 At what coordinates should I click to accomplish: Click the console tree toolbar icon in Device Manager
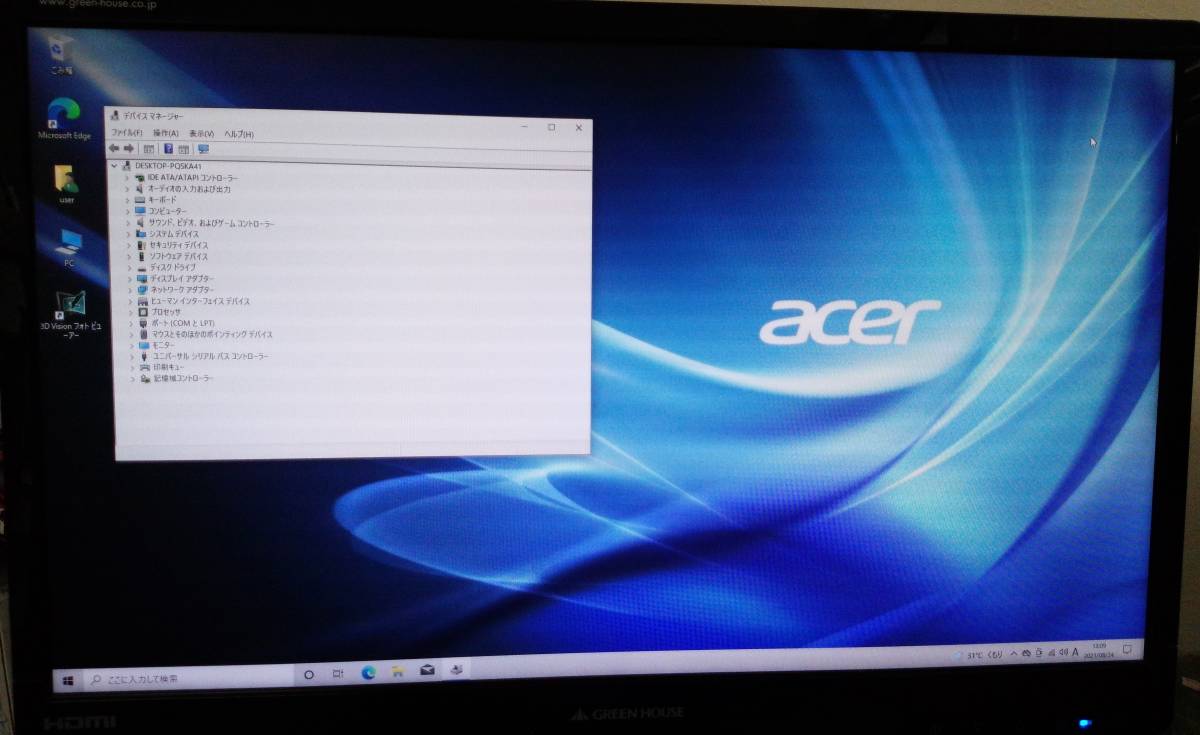tap(148, 149)
